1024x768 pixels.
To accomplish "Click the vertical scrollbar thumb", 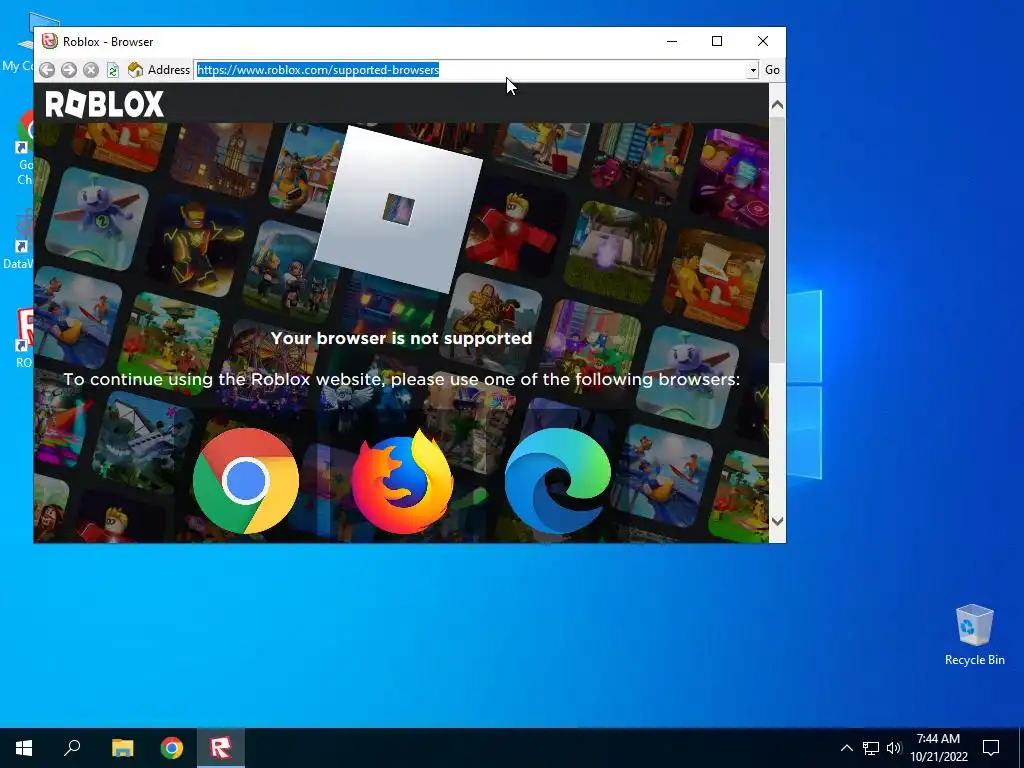I will (x=777, y=240).
